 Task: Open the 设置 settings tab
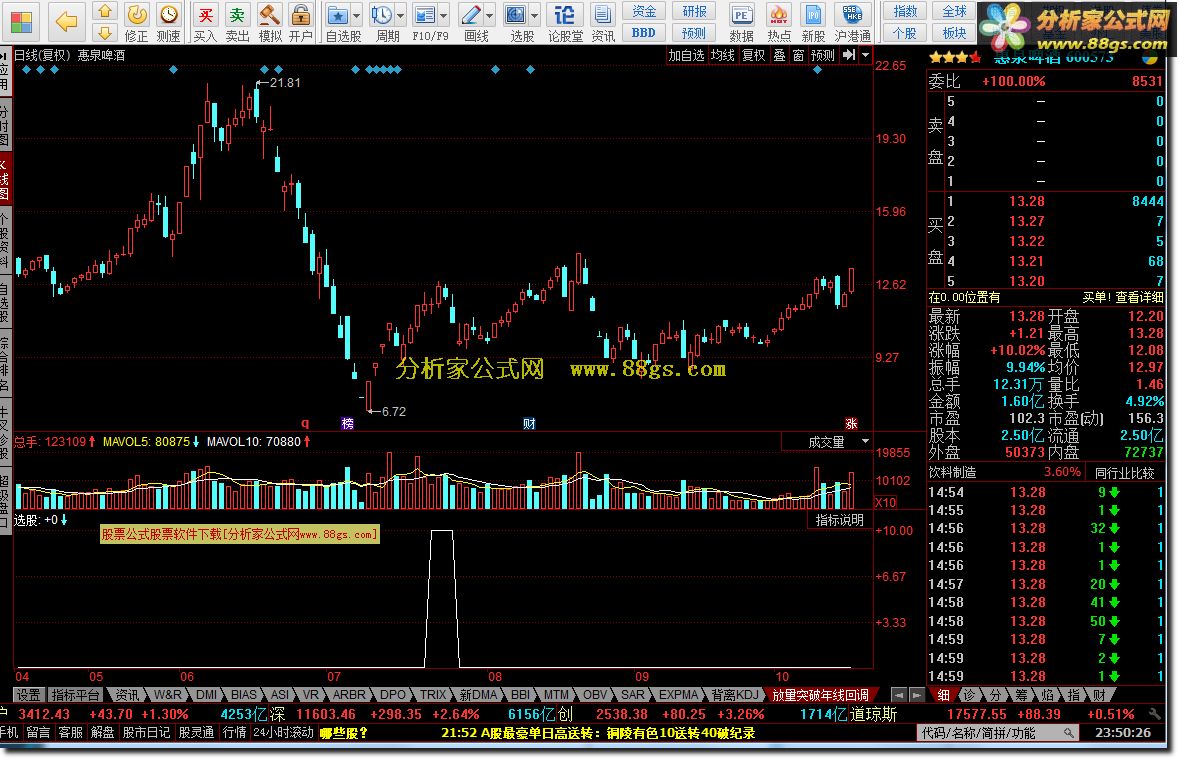(29, 695)
